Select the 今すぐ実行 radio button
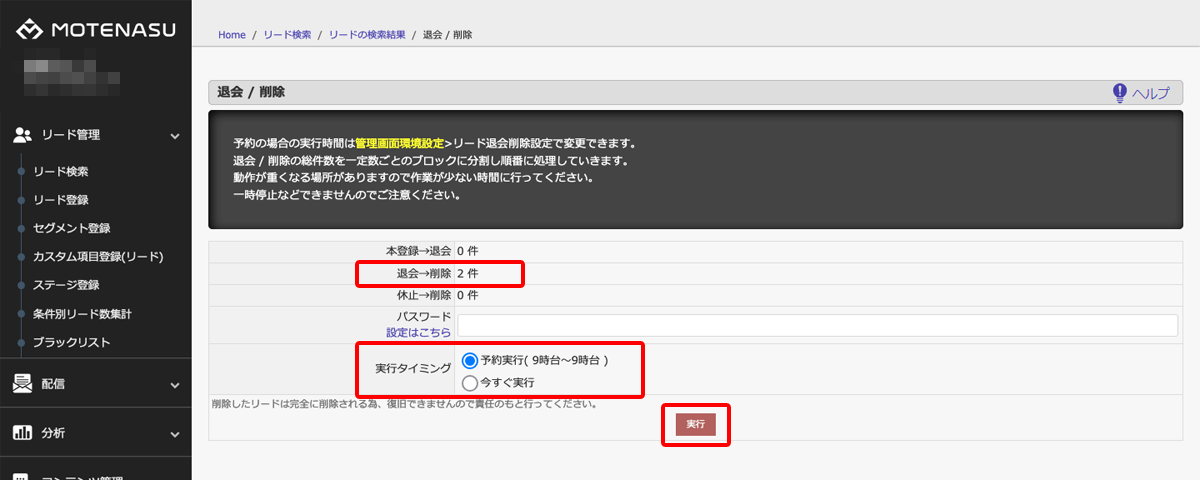This screenshot has height=480, width=1200. click(x=470, y=382)
